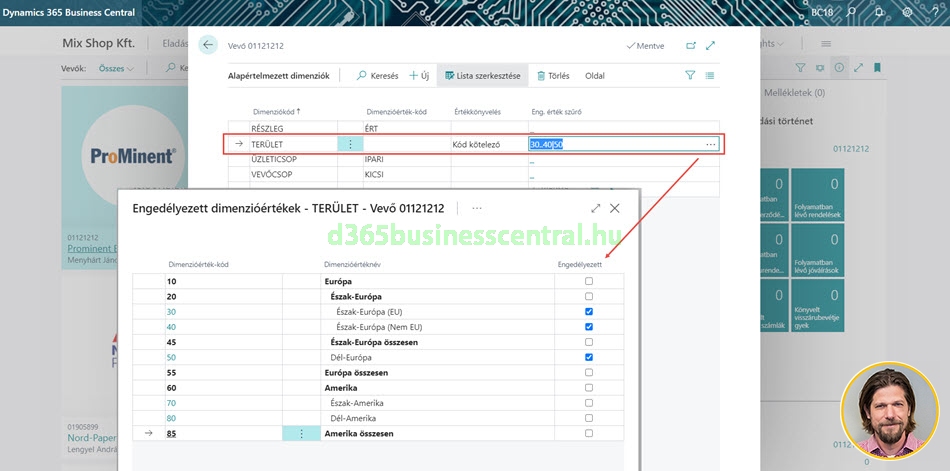
Task: Click the ProMinent customer logo thumbnail
Action: (133, 156)
